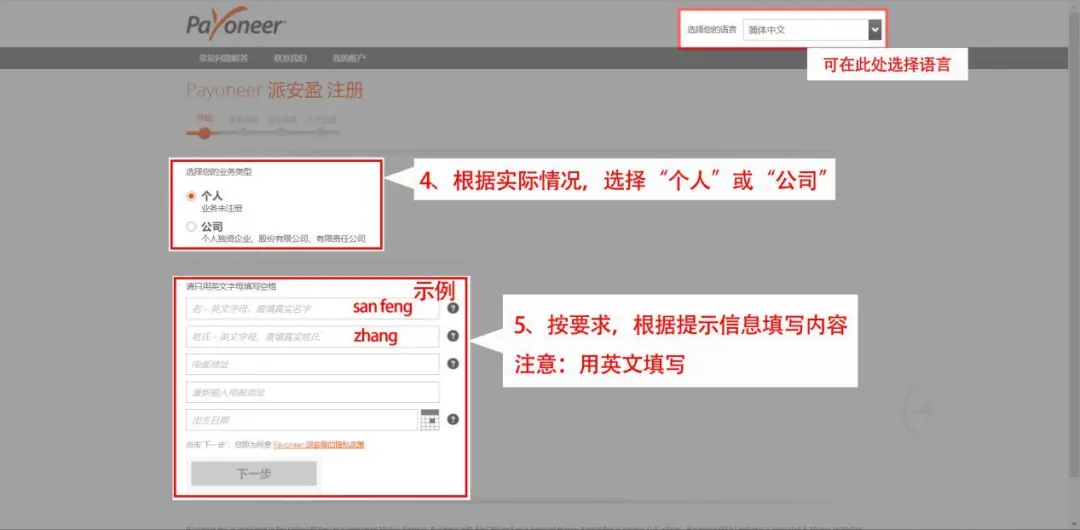Open 常见问题解答 menu item

[x=223, y=58]
